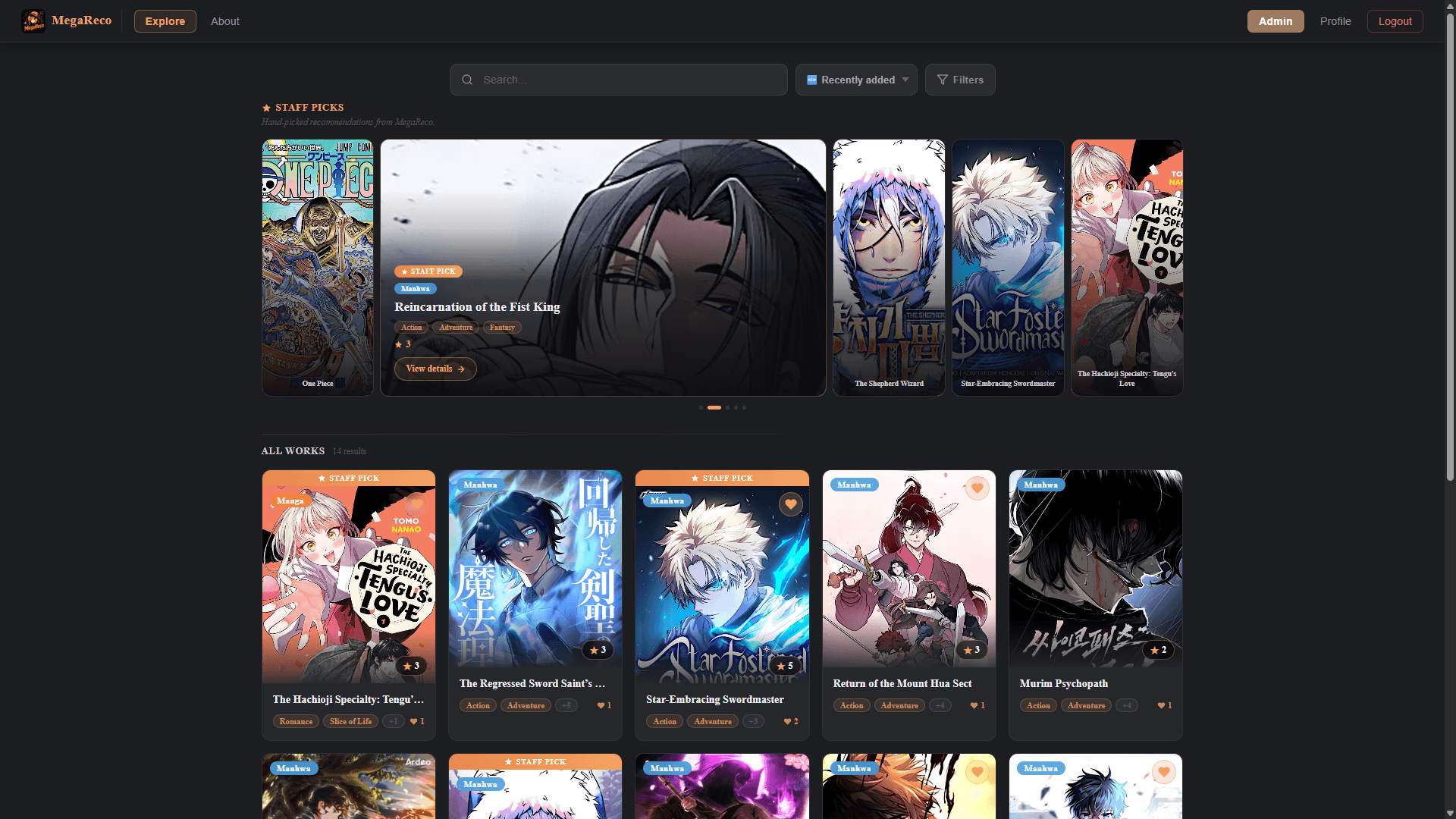Expand the +4 tags on Mount Hua Sect card
Viewport: 1456px width, 819px height.
940,705
